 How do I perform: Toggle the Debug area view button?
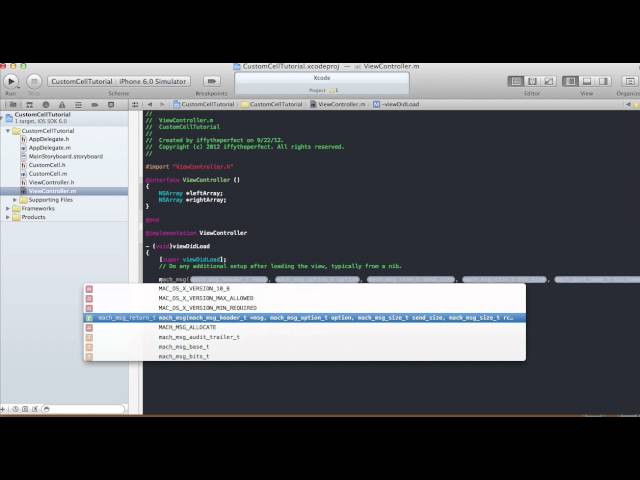tap(587, 81)
